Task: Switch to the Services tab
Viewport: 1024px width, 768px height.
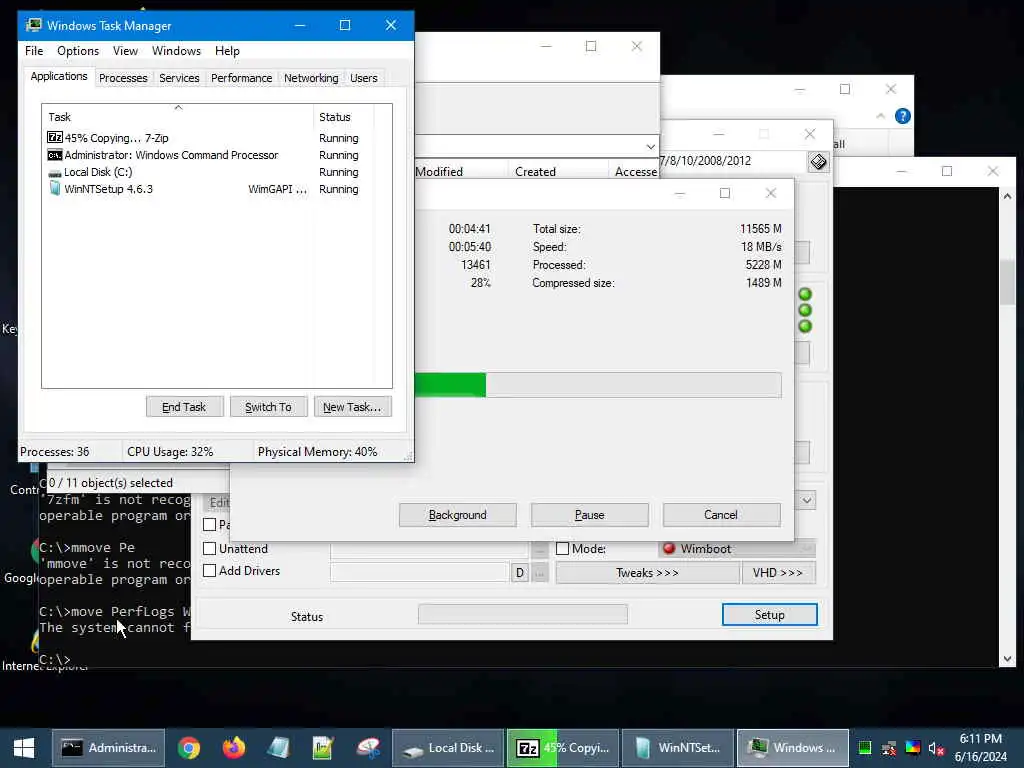Action: click(x=179, y=78)
